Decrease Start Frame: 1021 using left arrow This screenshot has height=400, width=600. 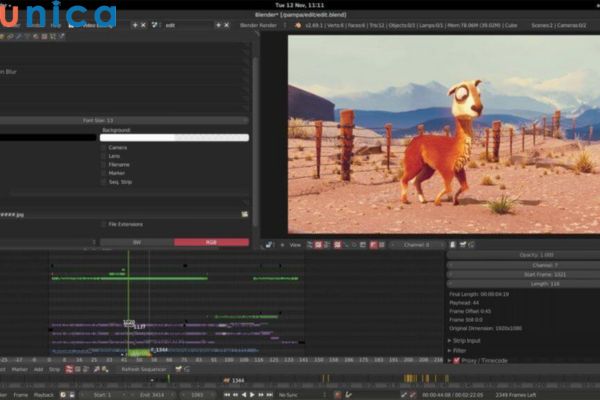[451, 274]
